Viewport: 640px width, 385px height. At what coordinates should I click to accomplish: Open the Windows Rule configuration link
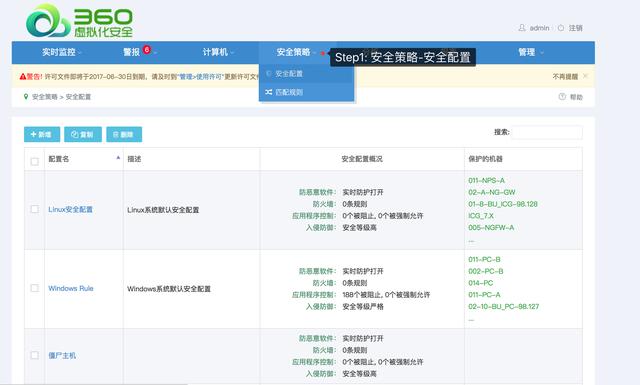point(71,288)
